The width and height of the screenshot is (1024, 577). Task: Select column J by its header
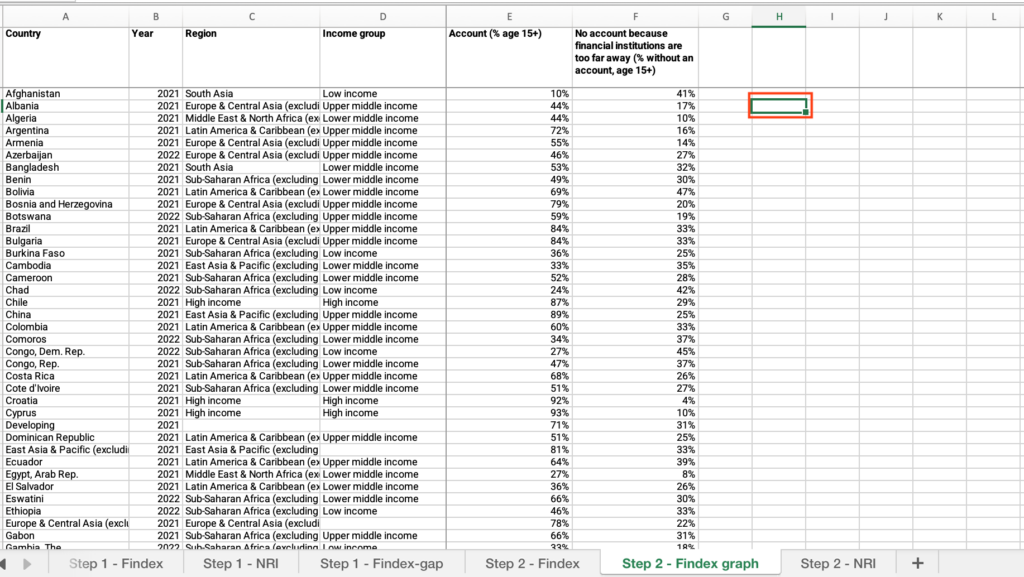coord(886,17)
